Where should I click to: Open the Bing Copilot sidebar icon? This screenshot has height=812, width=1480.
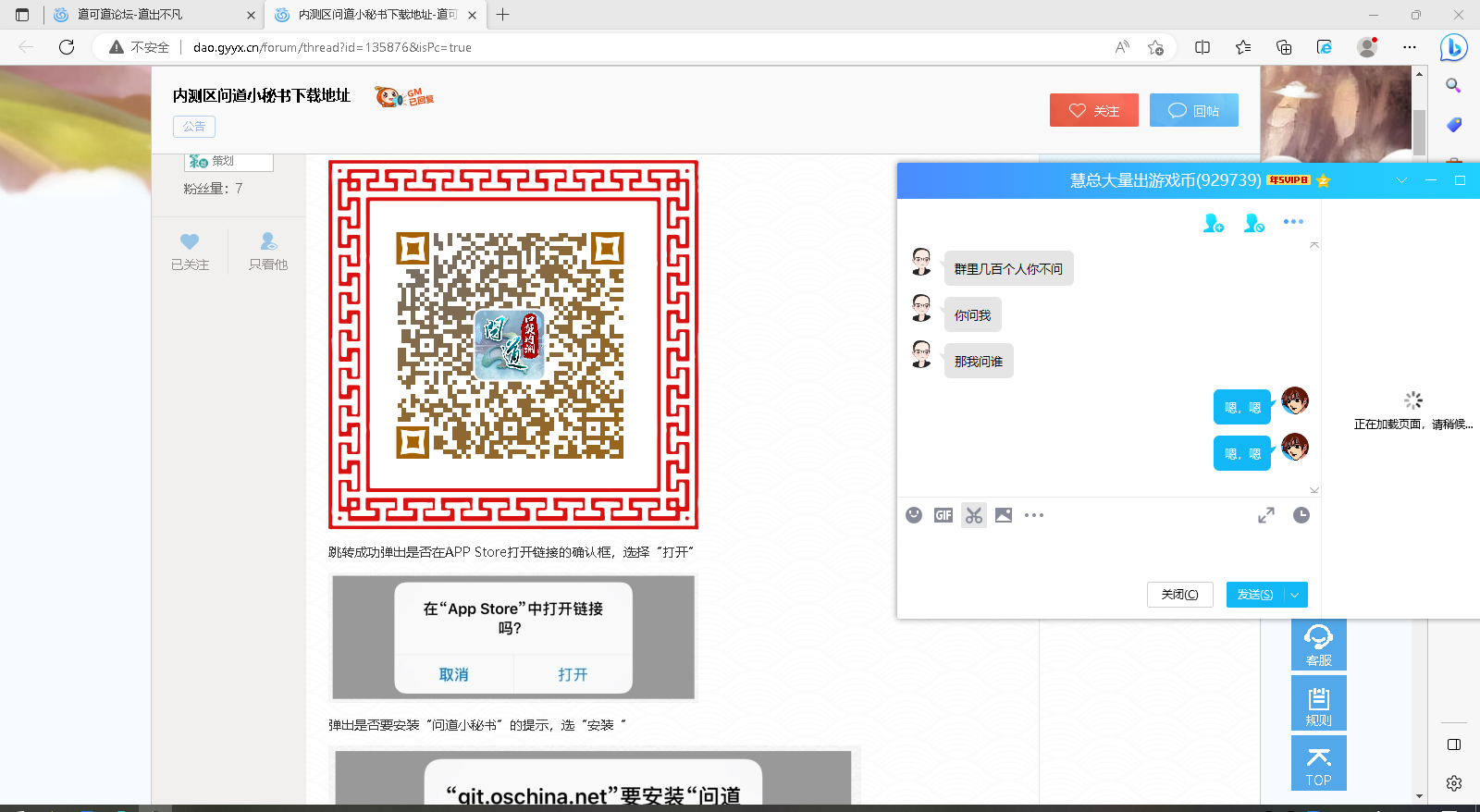coord(1454,47)
